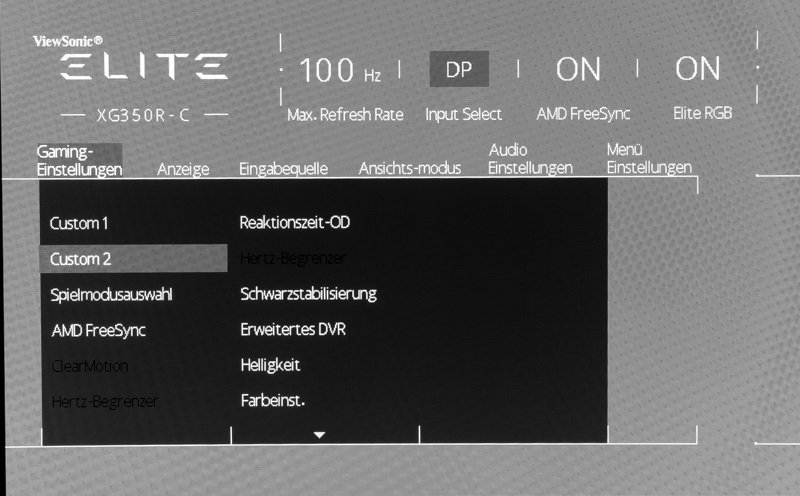Click Hertz-Begrenzer in the left column
The image size is (800, 496).
click(105, 402)
